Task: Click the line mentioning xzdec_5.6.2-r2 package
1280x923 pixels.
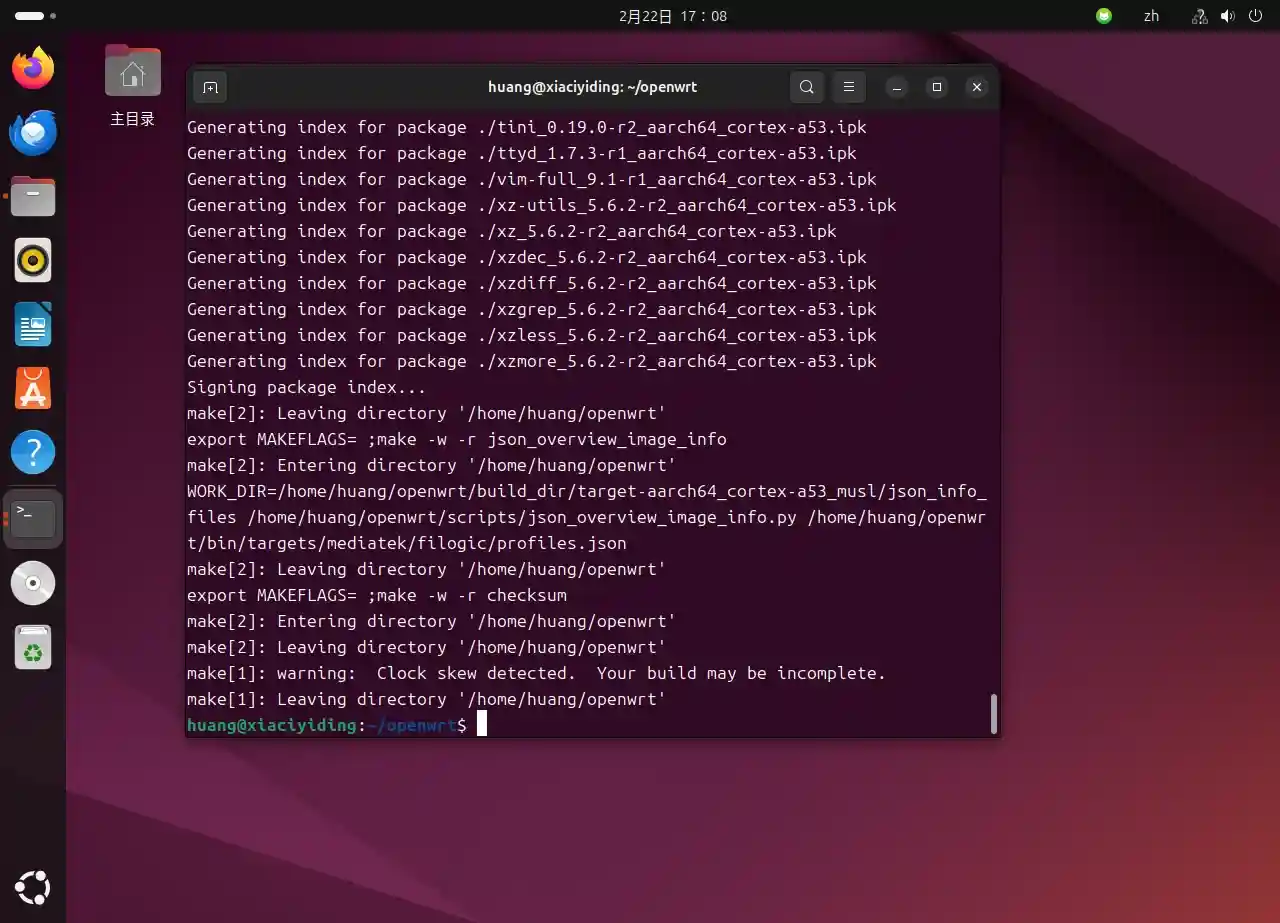Action: (527, 257)
